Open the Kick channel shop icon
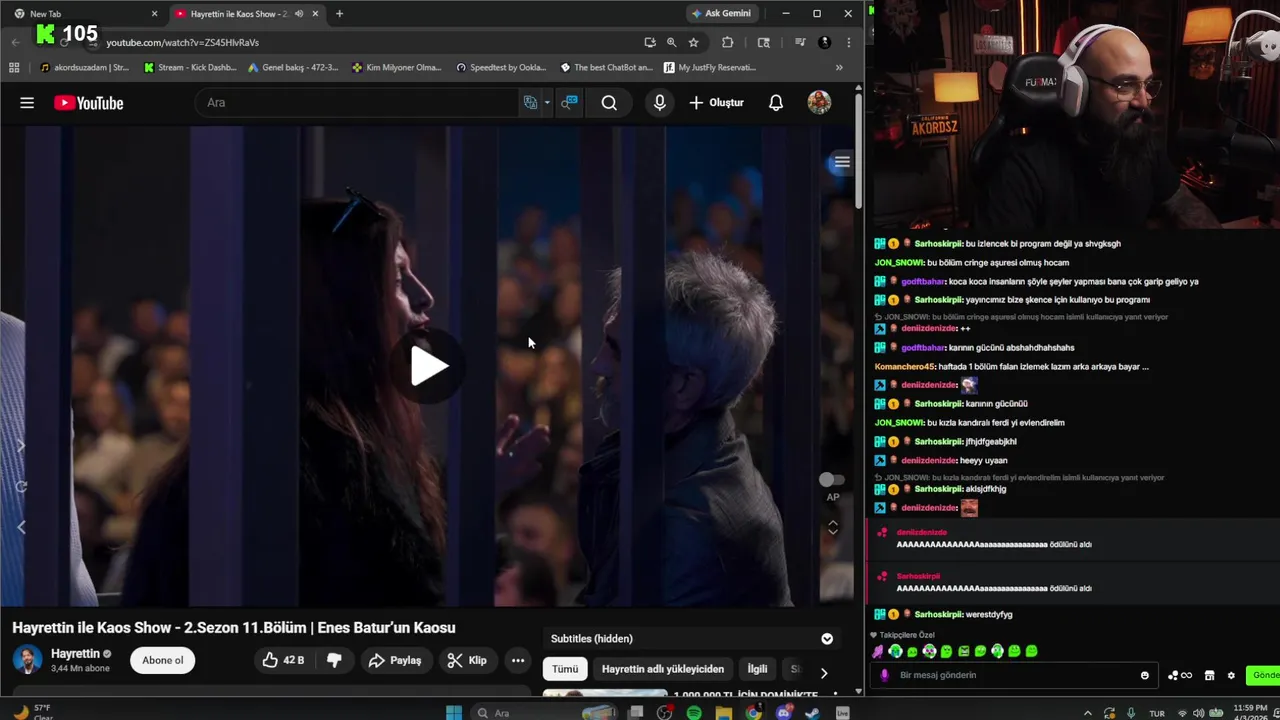This screenshot has width=1280, height=720. (x=1209, y=675)
